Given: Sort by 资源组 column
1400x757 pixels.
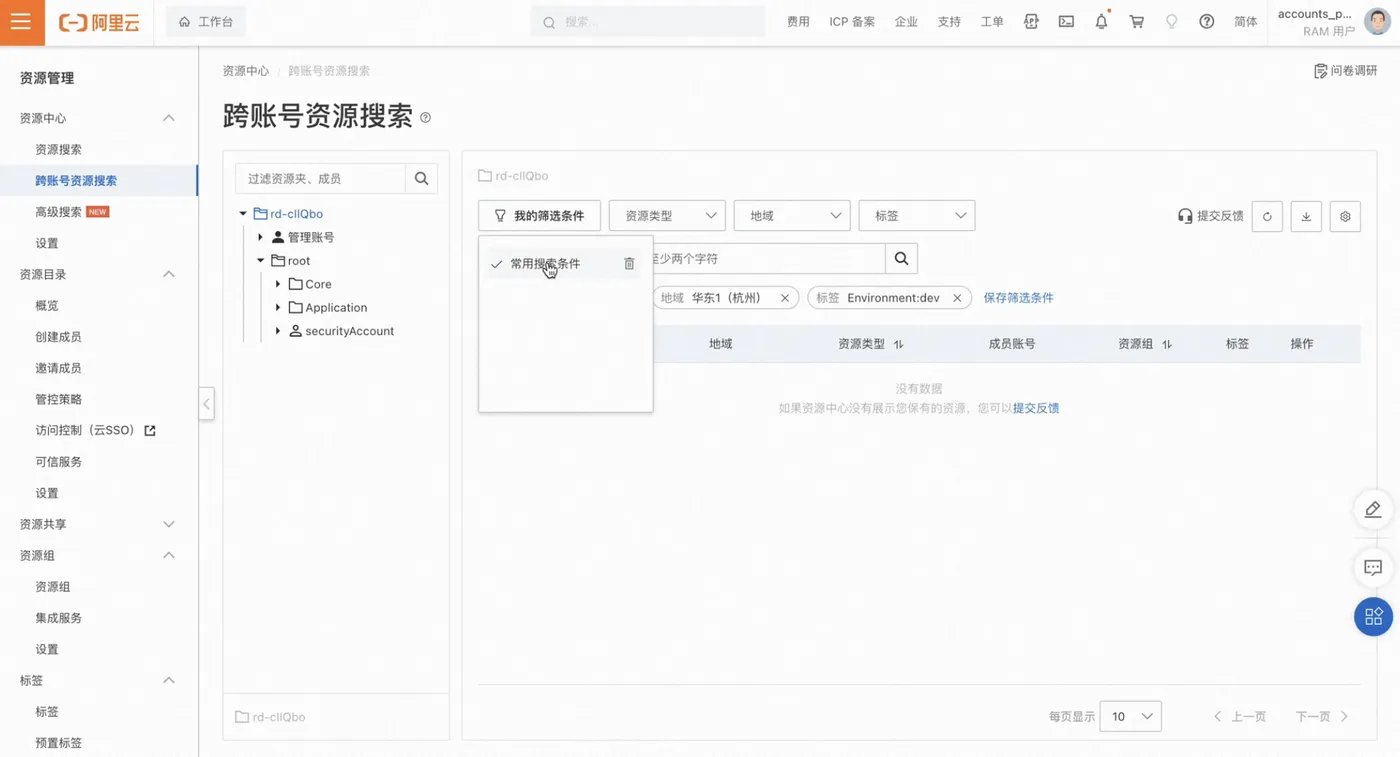Looking at the screenshot, I should tap(1166, 344).
